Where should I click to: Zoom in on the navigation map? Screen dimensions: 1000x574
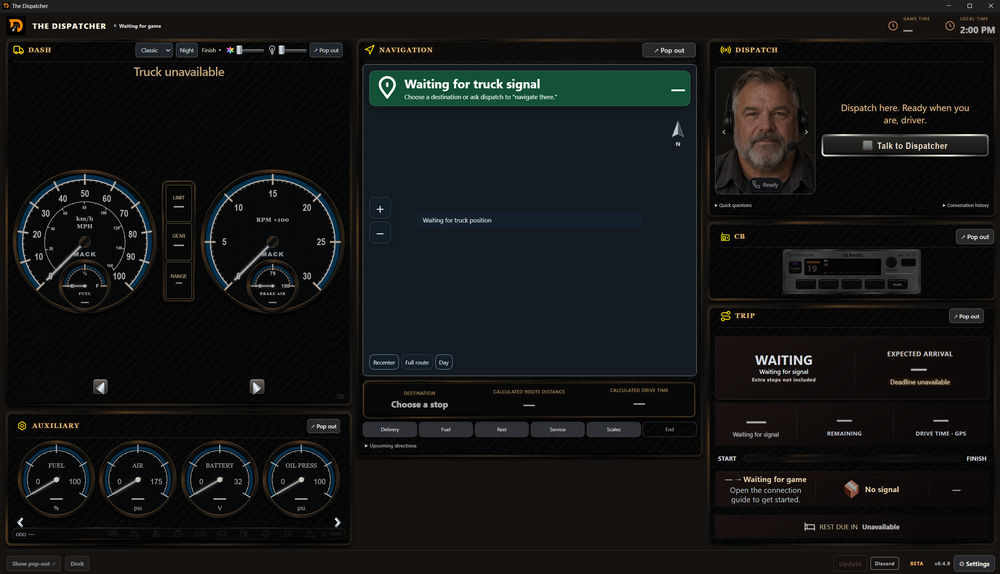(x=380, y=209)
